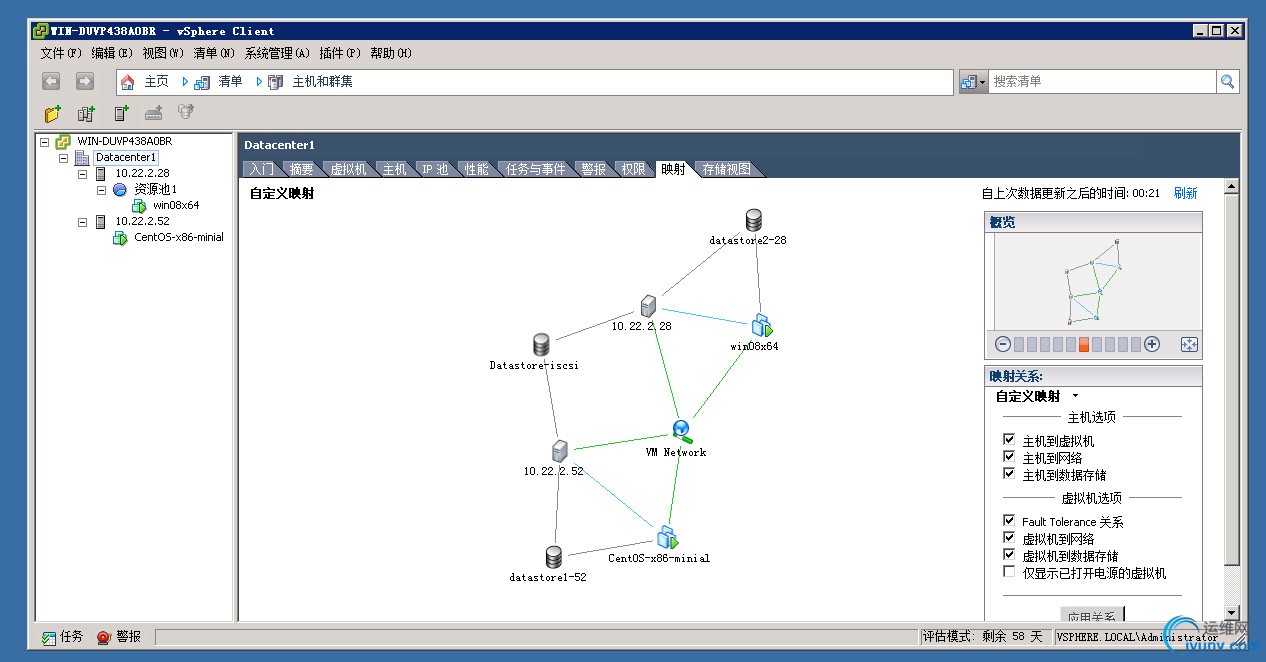
Task: Click the home icon in address bar
Action: pos(127,82)
